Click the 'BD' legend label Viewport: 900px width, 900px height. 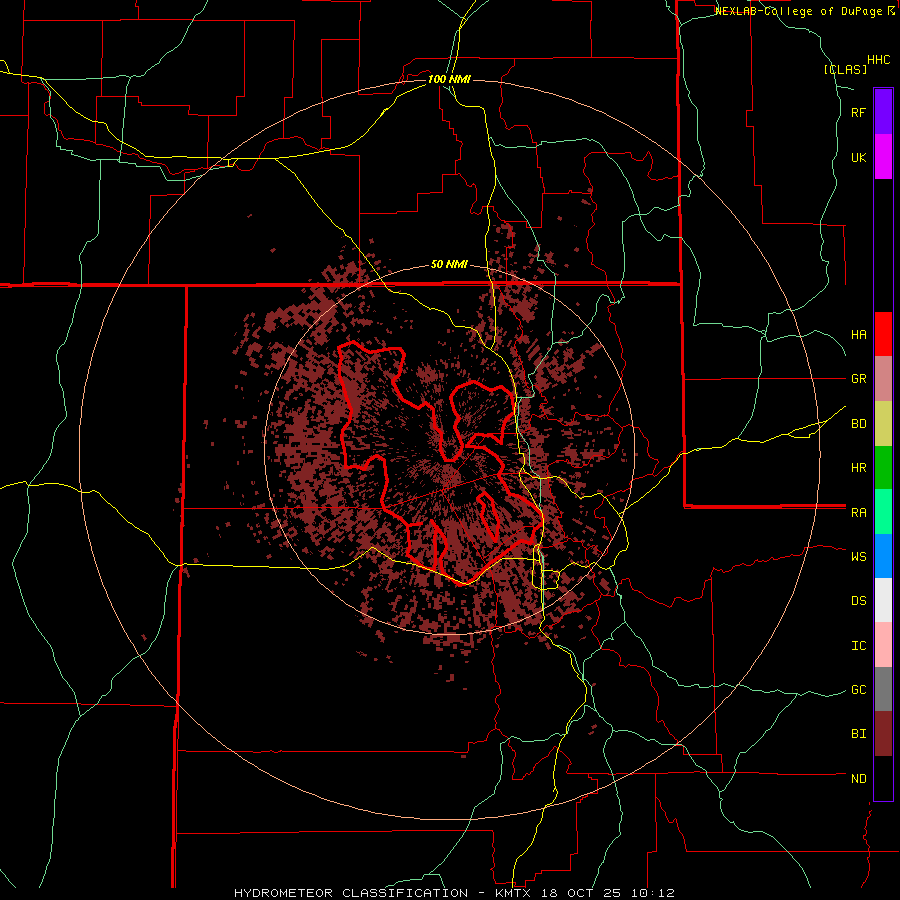858,424
